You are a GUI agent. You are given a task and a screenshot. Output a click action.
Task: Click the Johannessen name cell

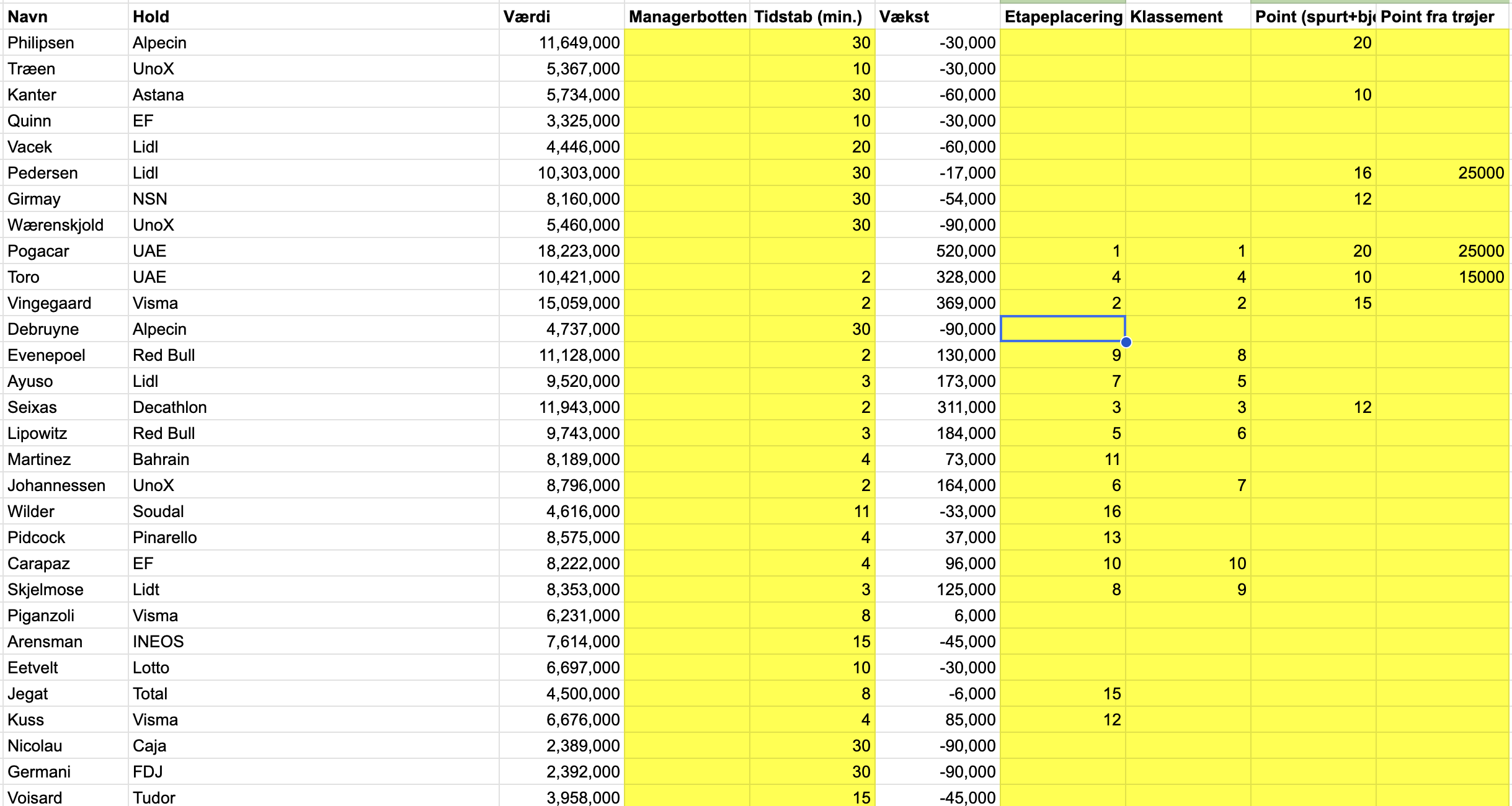pyautogui.click(x=65, y=485)
